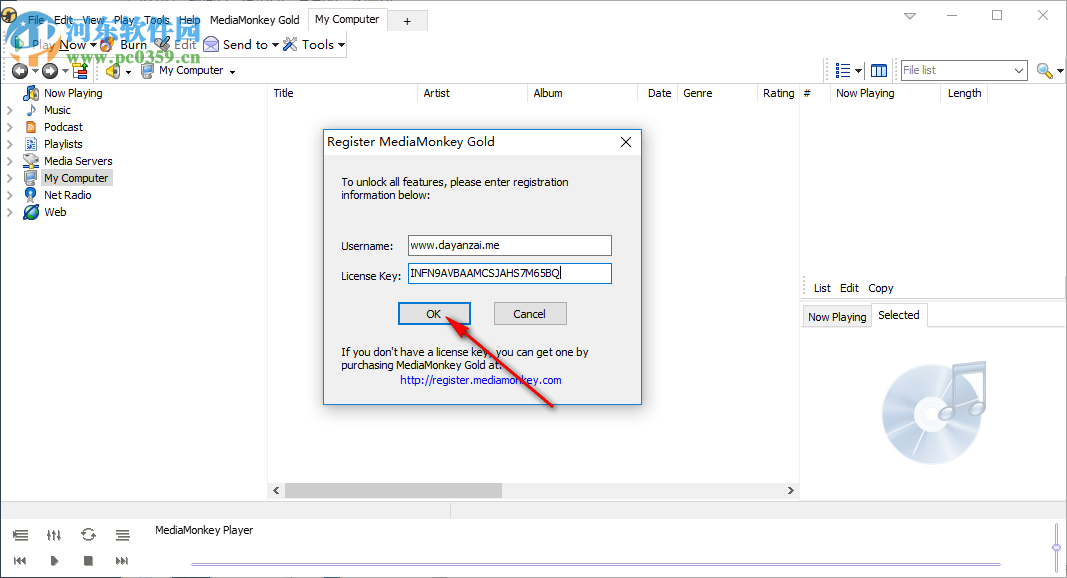Switch to the Selected preview tab
The width and height of the screenshot is (1067, 578).
898,315
